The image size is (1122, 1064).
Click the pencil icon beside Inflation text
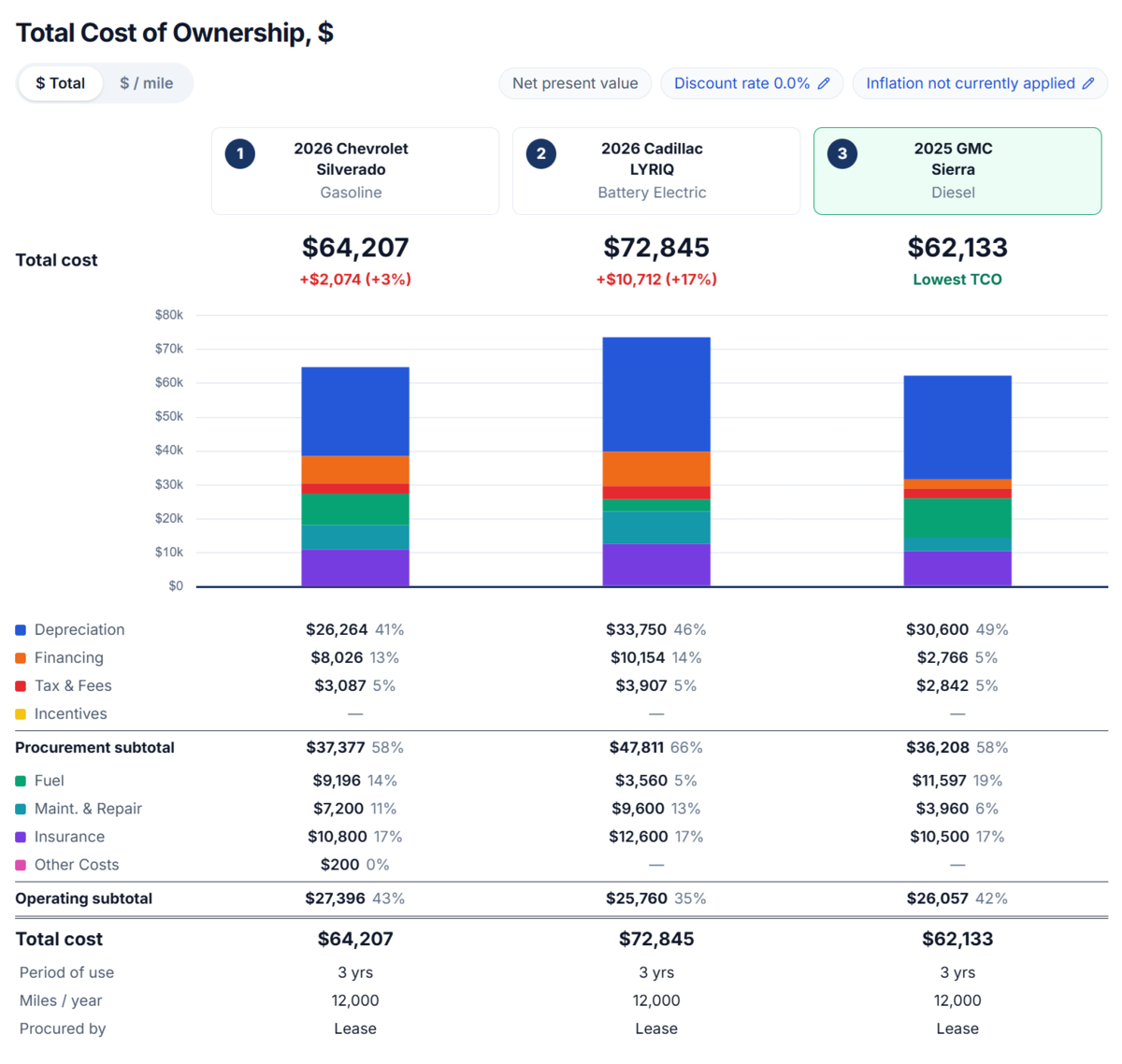pyautogui.click(x=1088, y=83)
